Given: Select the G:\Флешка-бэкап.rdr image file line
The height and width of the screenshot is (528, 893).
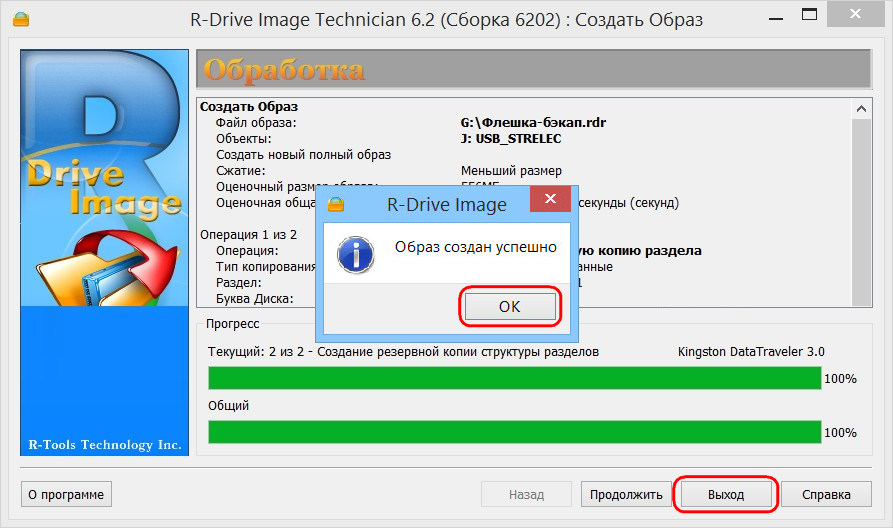Looking at the screenshot, I should [533, 123].
